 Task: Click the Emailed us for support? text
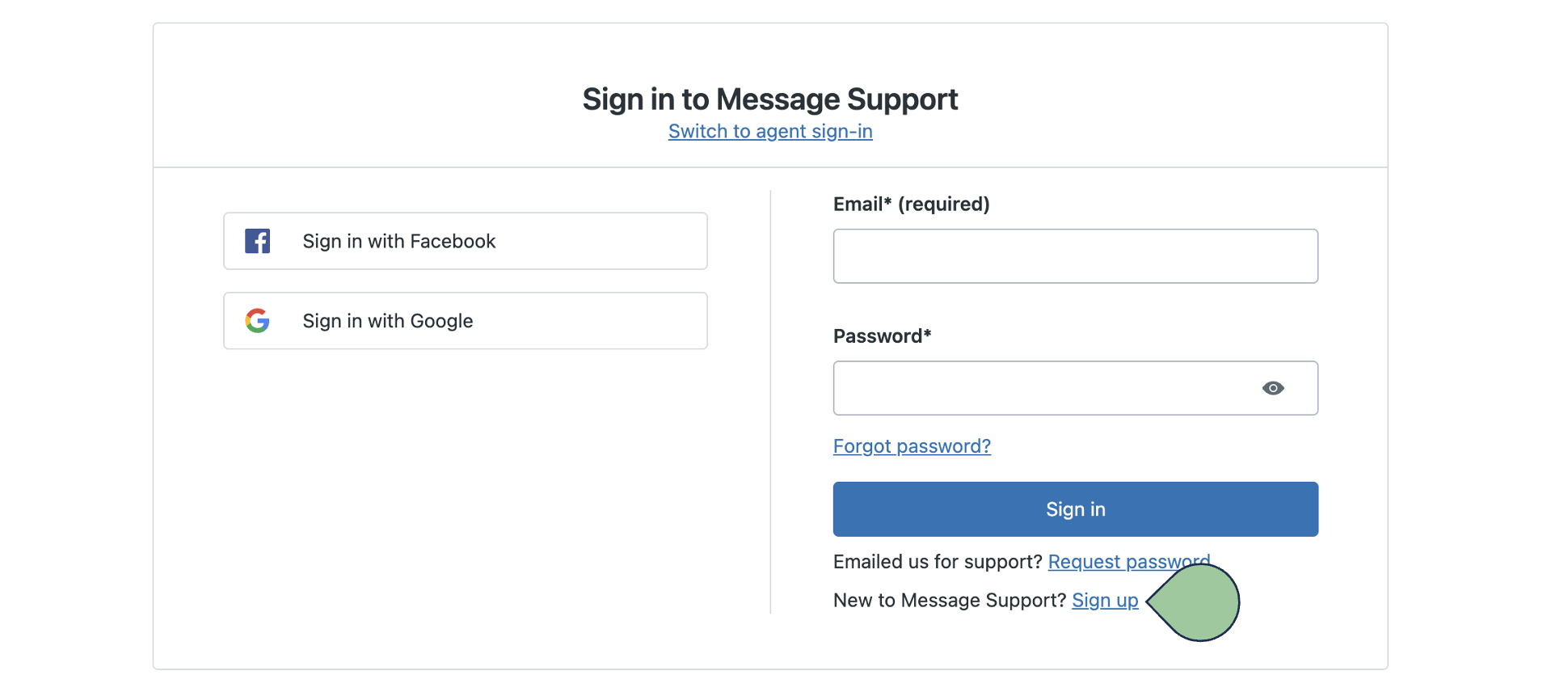[x=938, y=562]
